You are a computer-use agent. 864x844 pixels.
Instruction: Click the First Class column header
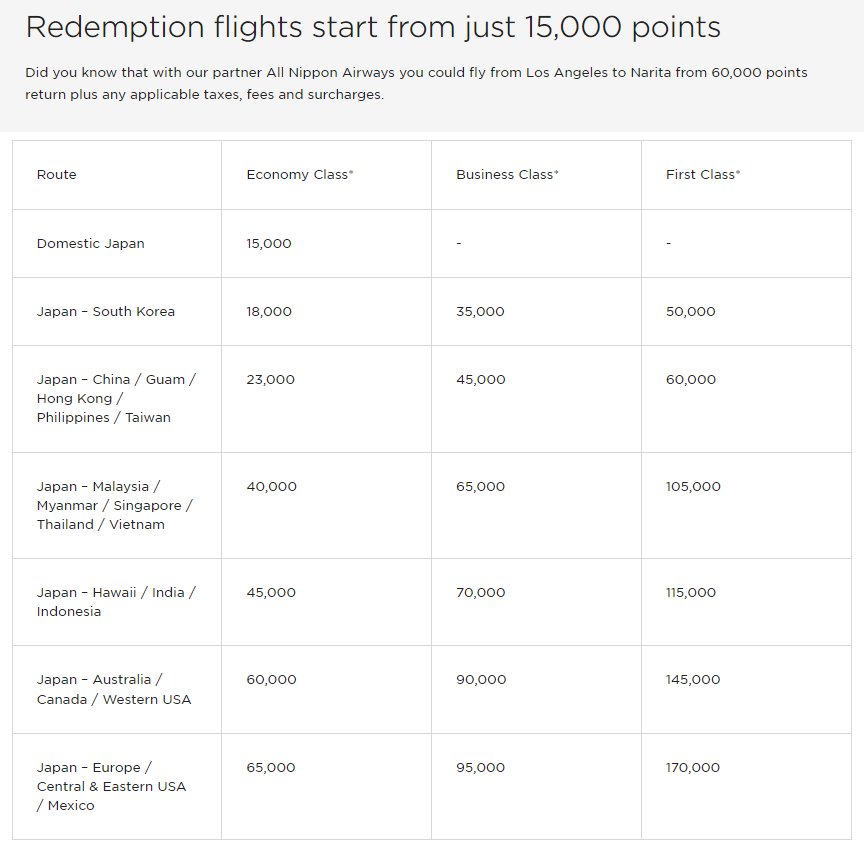(703, 175)
